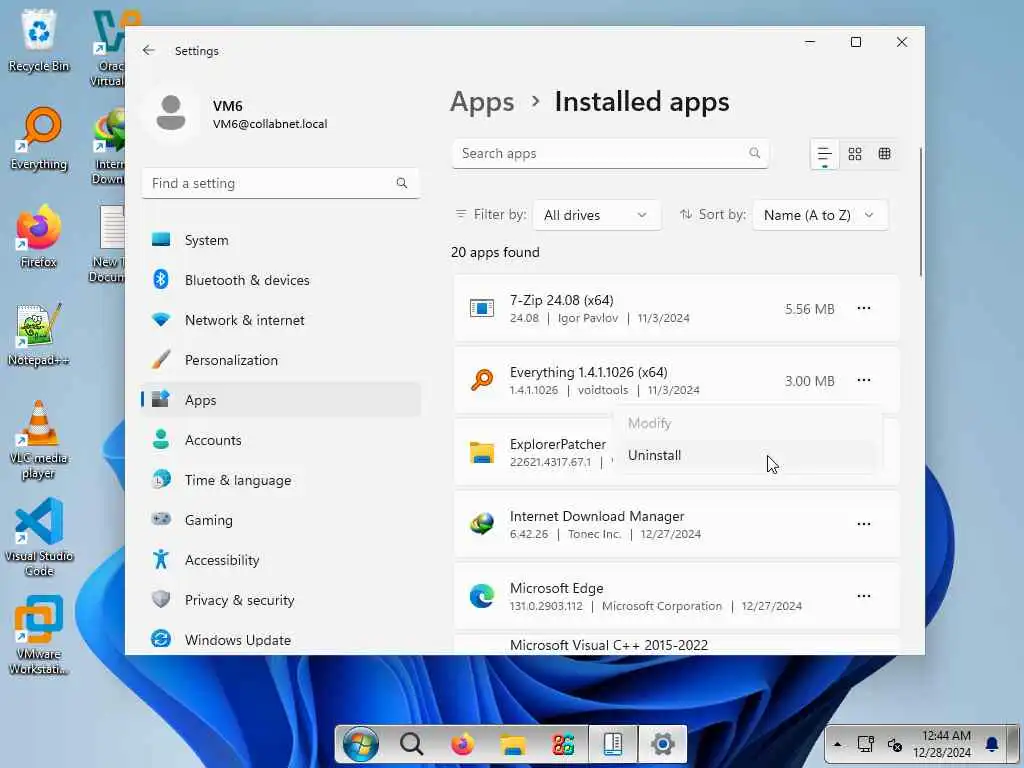The image size is (1024, 768).
Task: Select the New Text Document desktop file
Action: click(x=106, y=244)
